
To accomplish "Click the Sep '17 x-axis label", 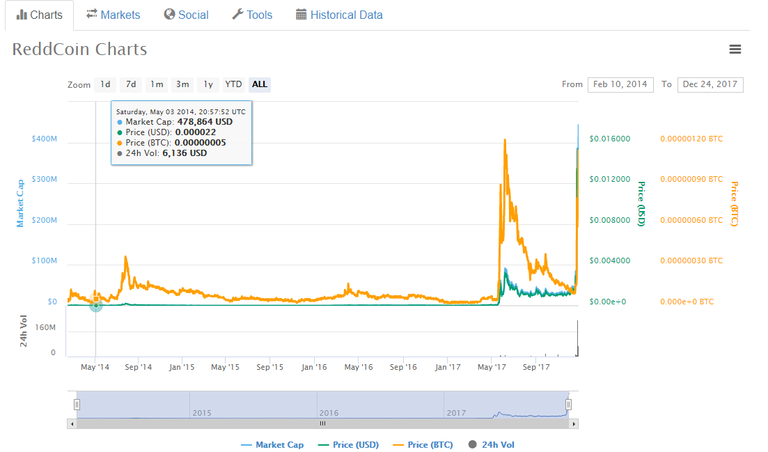I will [x=536, y=367].
